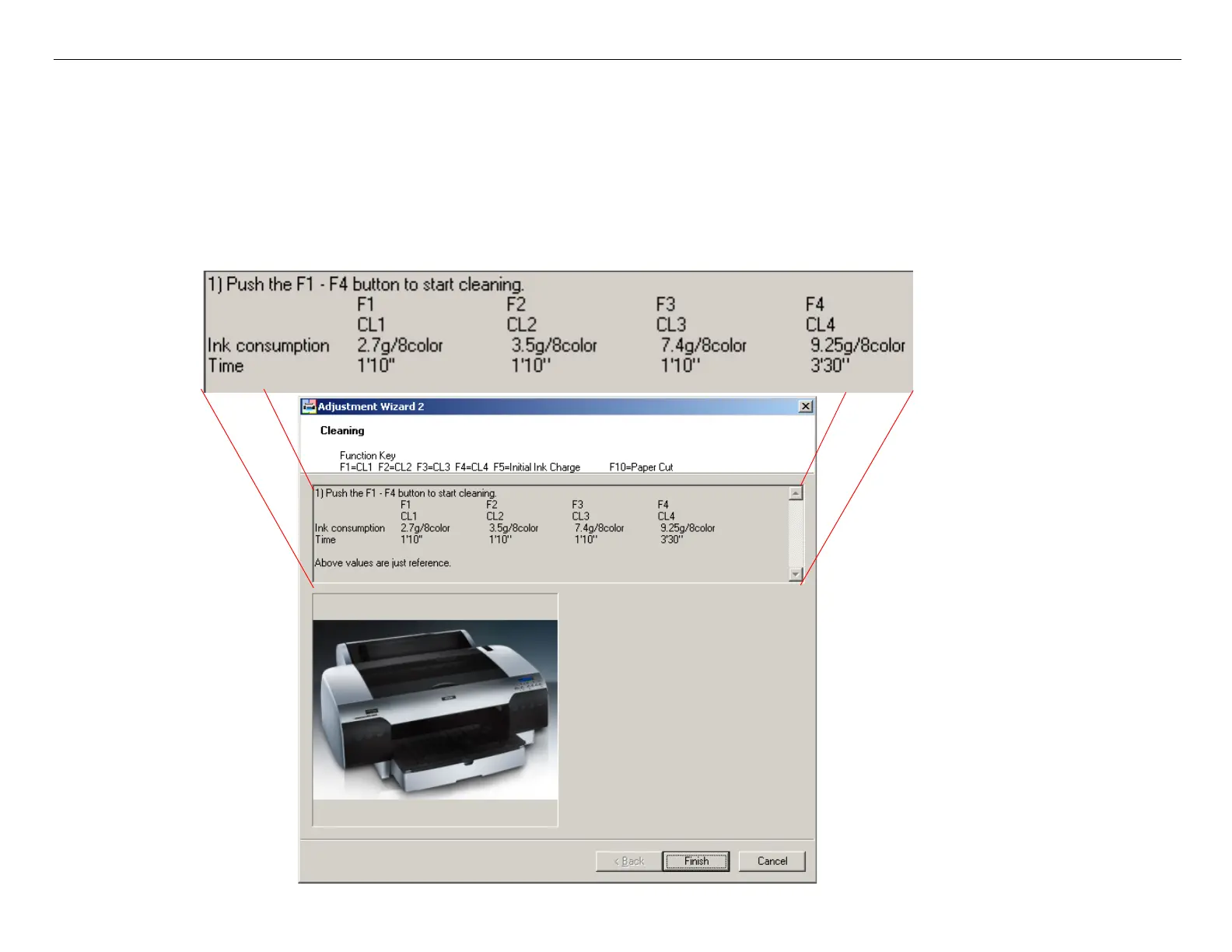Click the "F10=Paper Cut" text

642,467
